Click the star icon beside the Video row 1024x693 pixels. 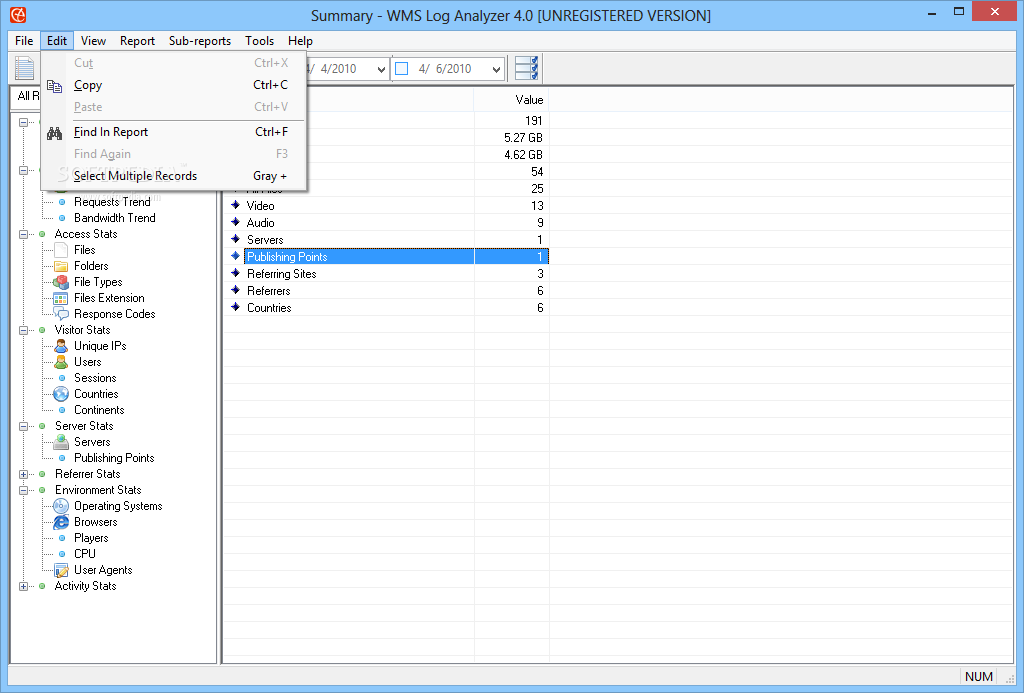[x=236, y=206]
